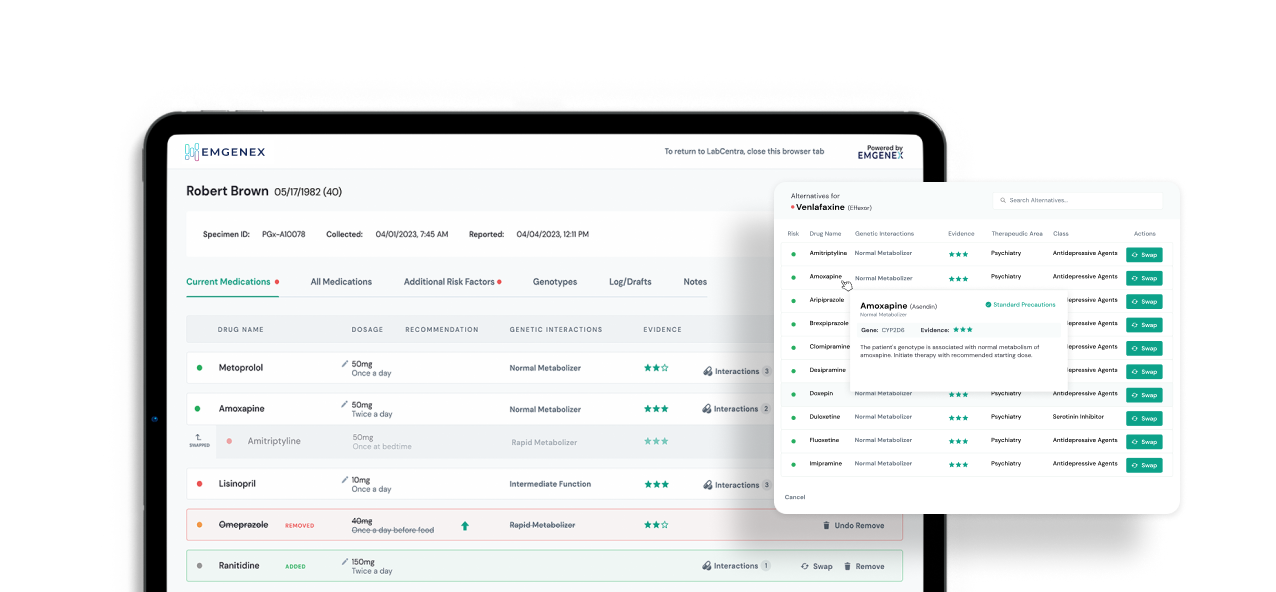1276x592 pixels.
Task: Open the Genotypes tab
Action: click(555, 282)
